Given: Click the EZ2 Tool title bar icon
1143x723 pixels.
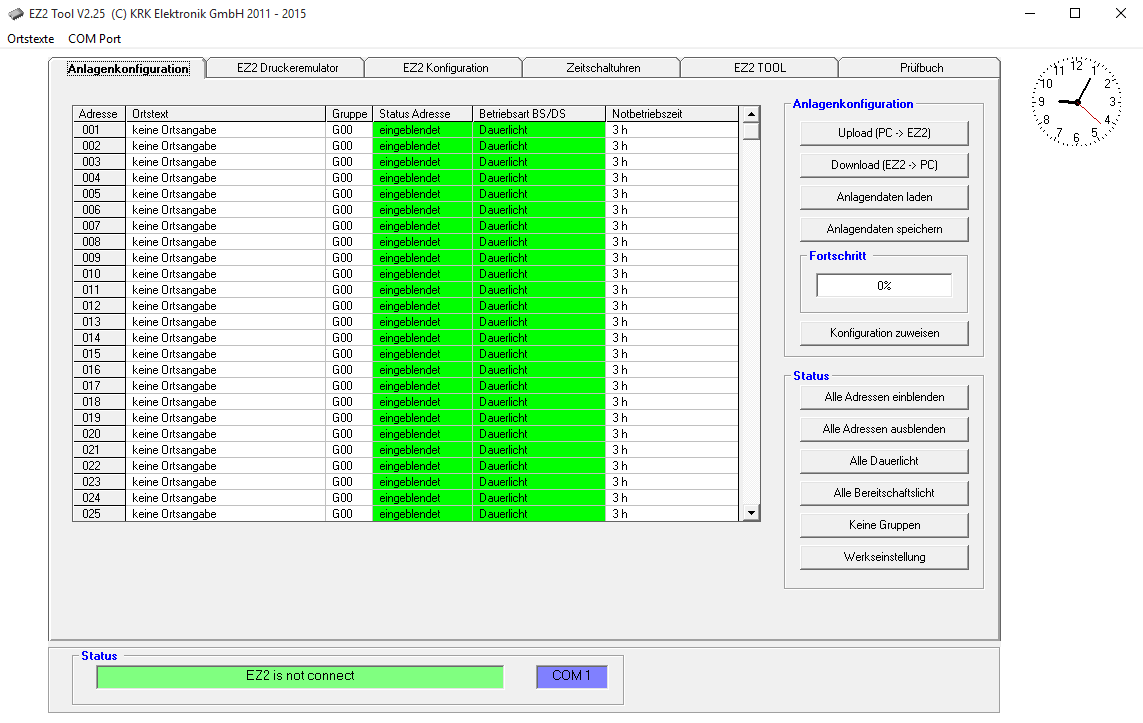Looking at the screenshot, I should click(x=16, y=14).
